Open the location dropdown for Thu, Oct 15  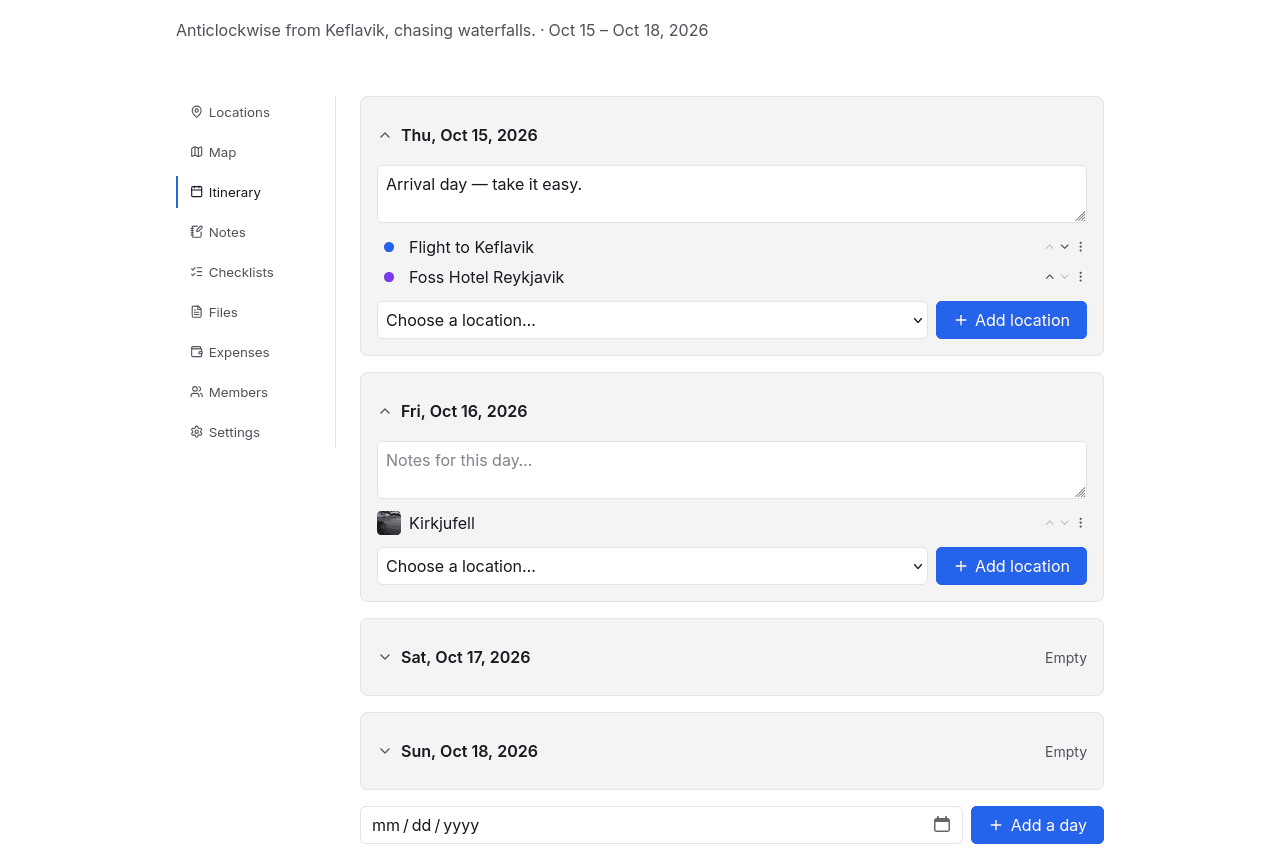pyautogui.click(x=652, y=320)
